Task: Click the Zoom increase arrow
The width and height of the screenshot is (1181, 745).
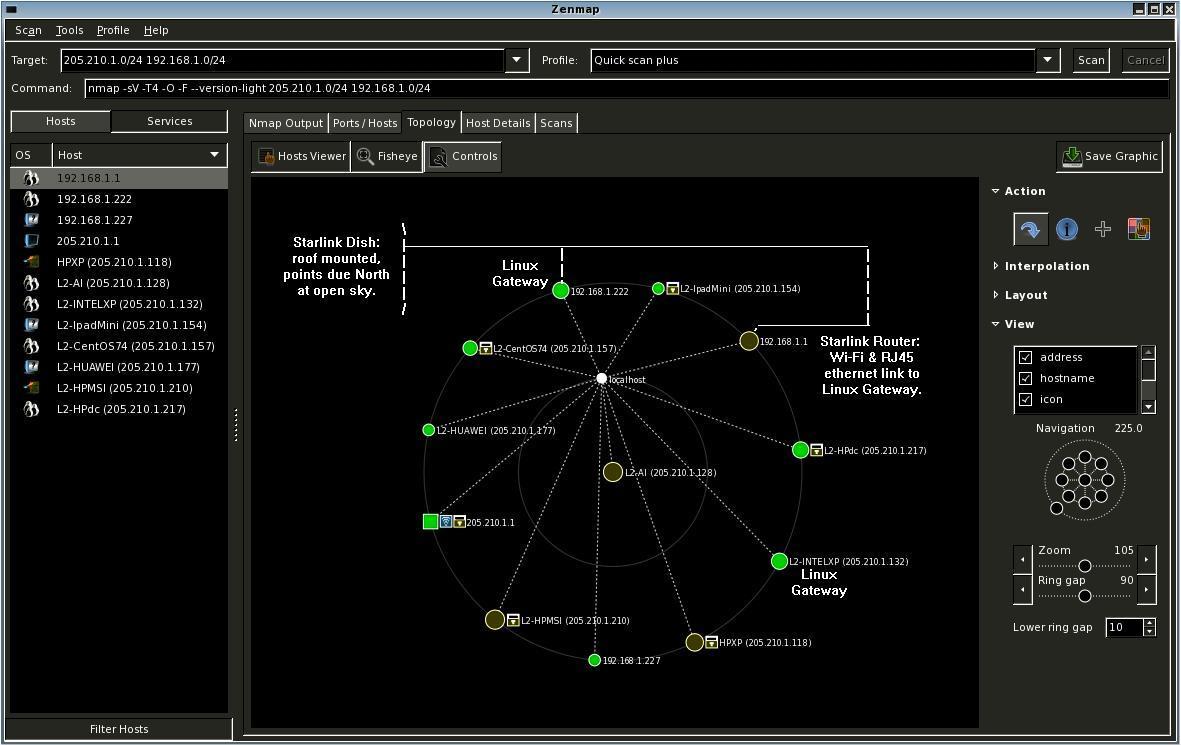Action: pyautogui.click(x=1146, y=560)
